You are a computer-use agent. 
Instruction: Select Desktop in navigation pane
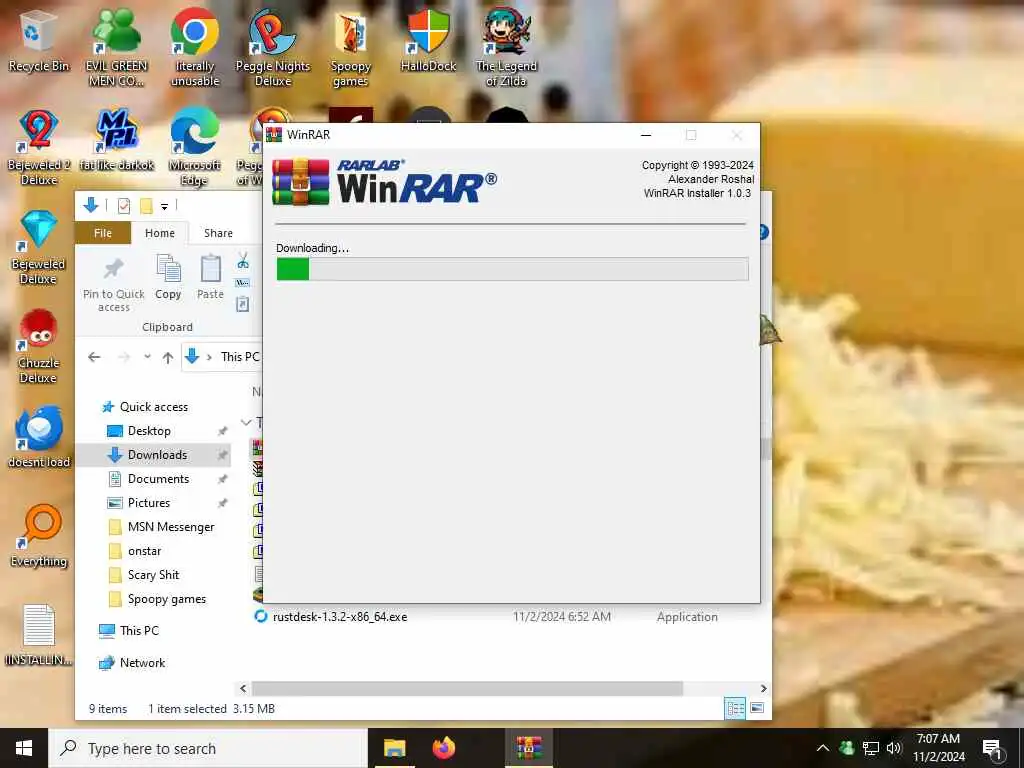click(x=149, y=431)
